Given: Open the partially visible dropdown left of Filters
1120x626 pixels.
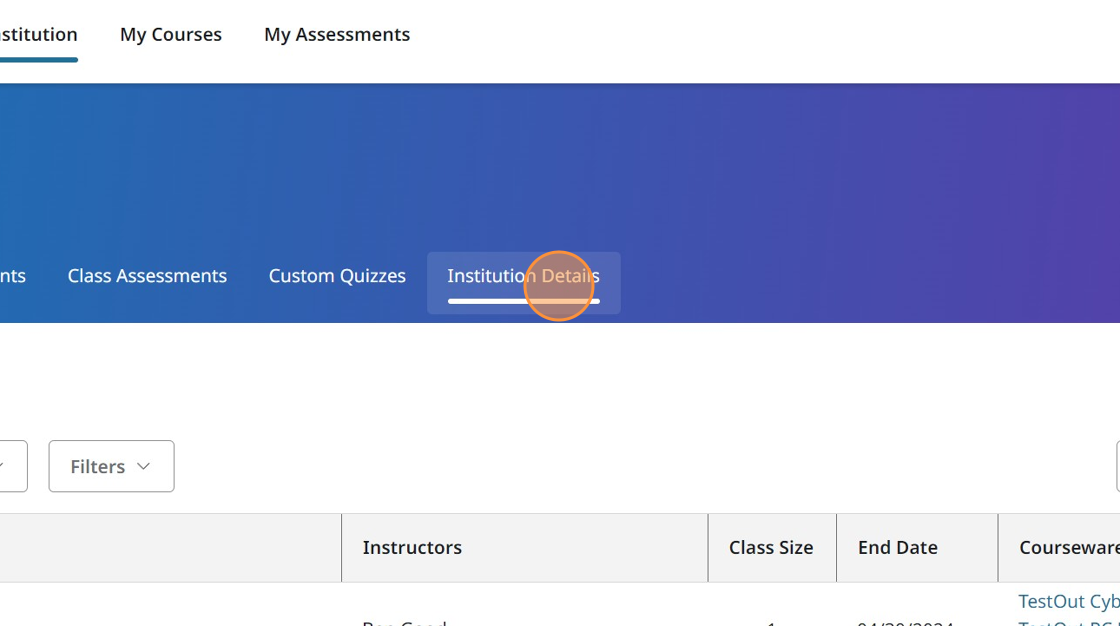Looking at the screenshot, I should 13,466.
